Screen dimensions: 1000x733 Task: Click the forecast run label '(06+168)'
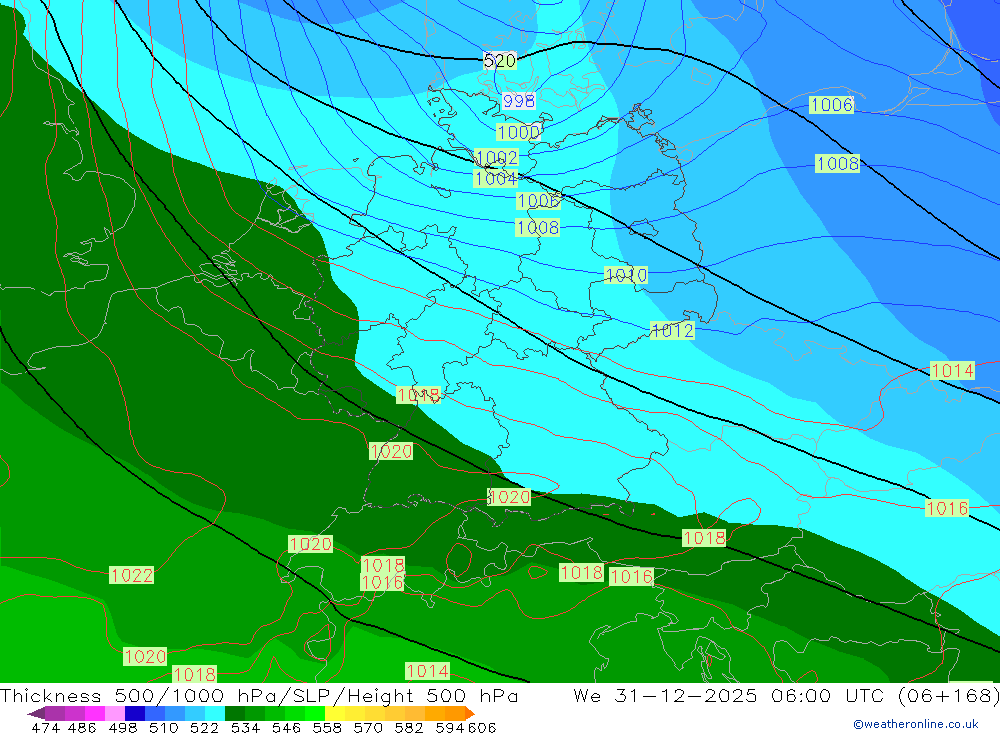click(948, 695)
